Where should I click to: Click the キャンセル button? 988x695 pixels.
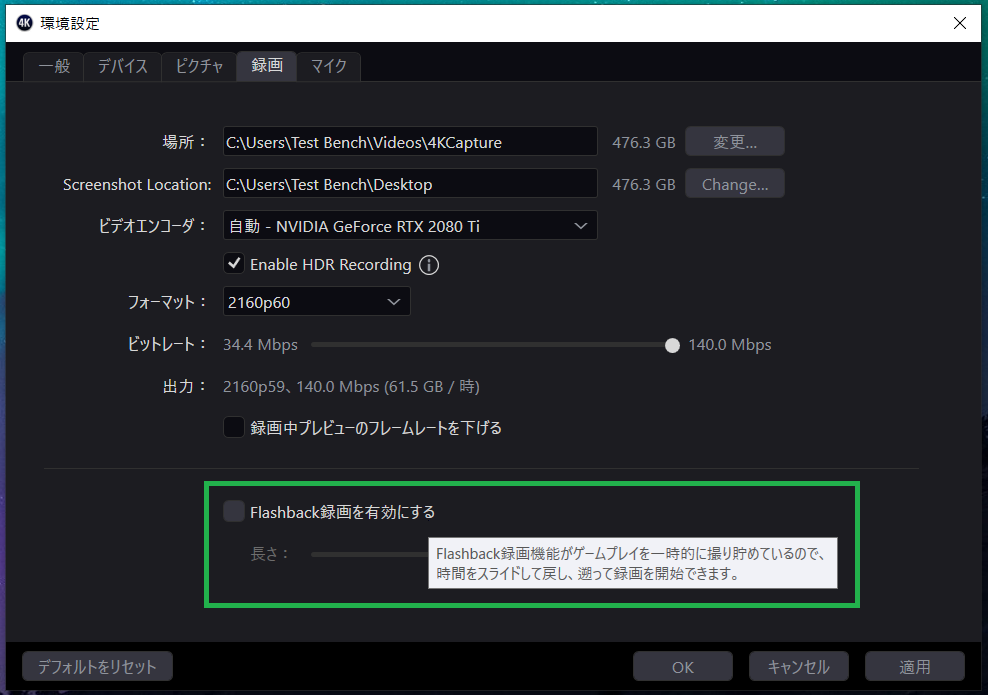click(798, 666)
